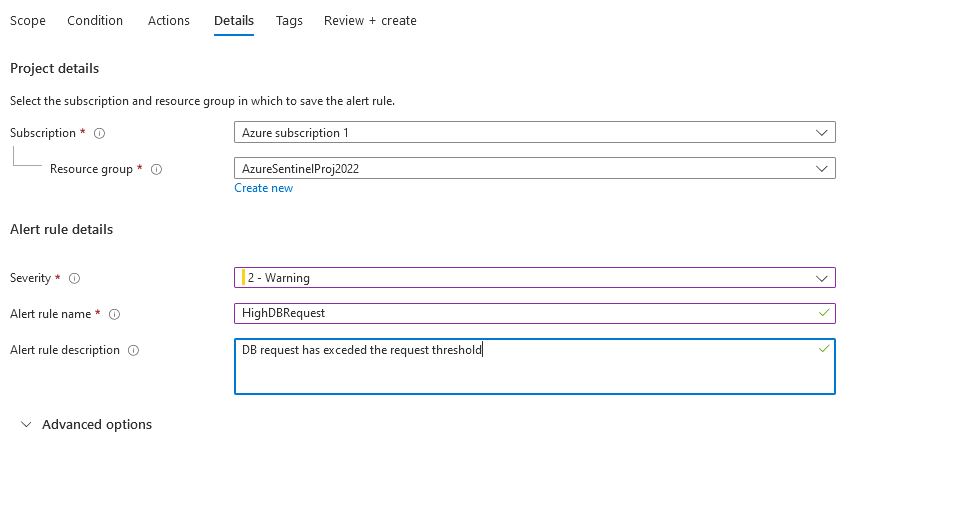Click the green checkmark in Alert rule name field
Screen dimensions: 968x520
[823, 313]
